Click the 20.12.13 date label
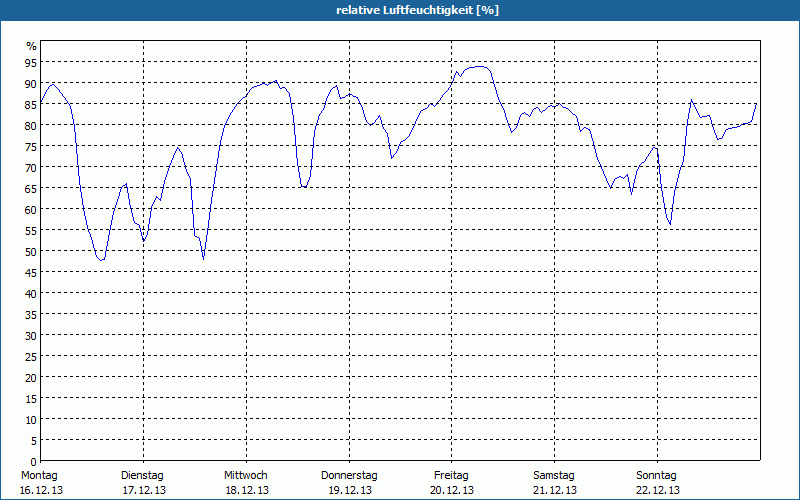This screenshot has width=800, height=500. click(x=451, y=490)
